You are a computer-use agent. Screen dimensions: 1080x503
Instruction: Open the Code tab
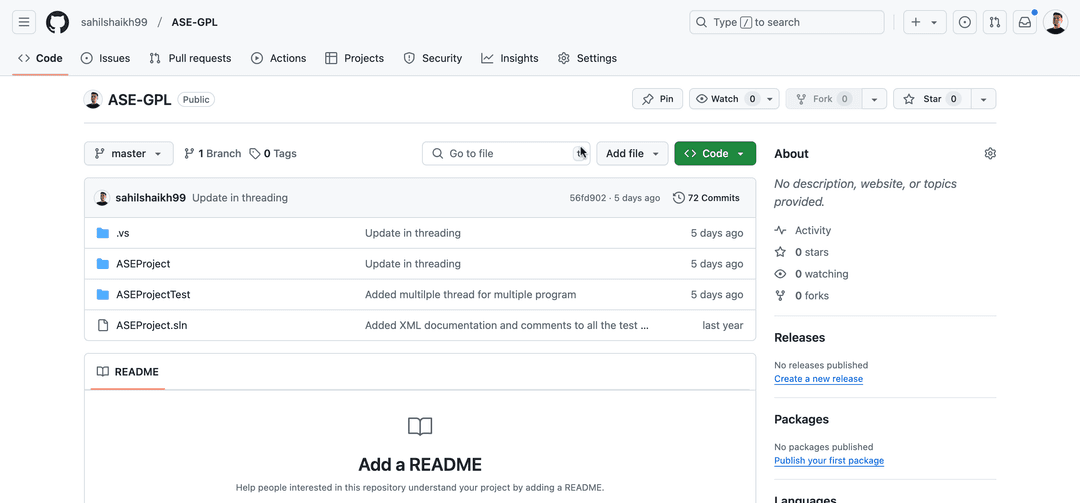click(x=40, y=59)
